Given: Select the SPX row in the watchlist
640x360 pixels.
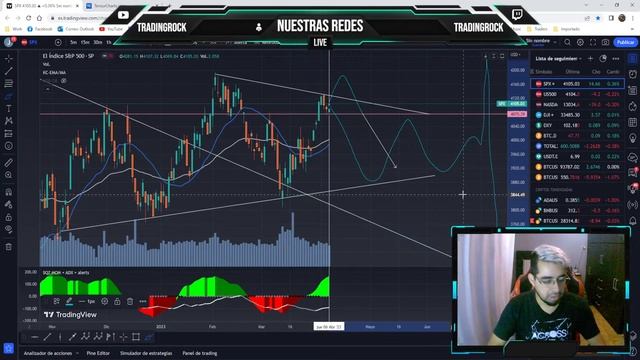Looking at the screenshot, I should coord(577,84).
